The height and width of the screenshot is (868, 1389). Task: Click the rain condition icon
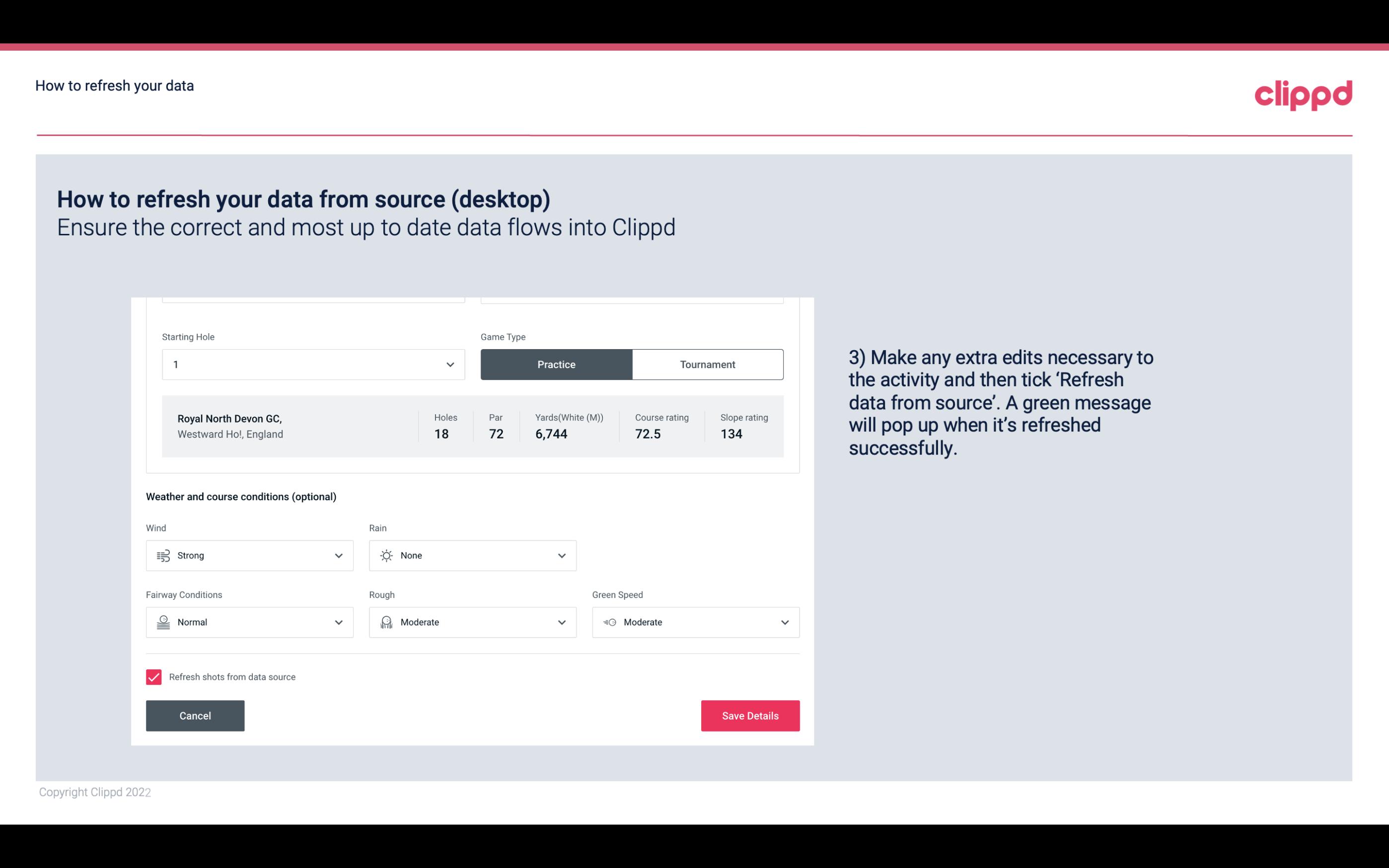click(x=386, y=555)
